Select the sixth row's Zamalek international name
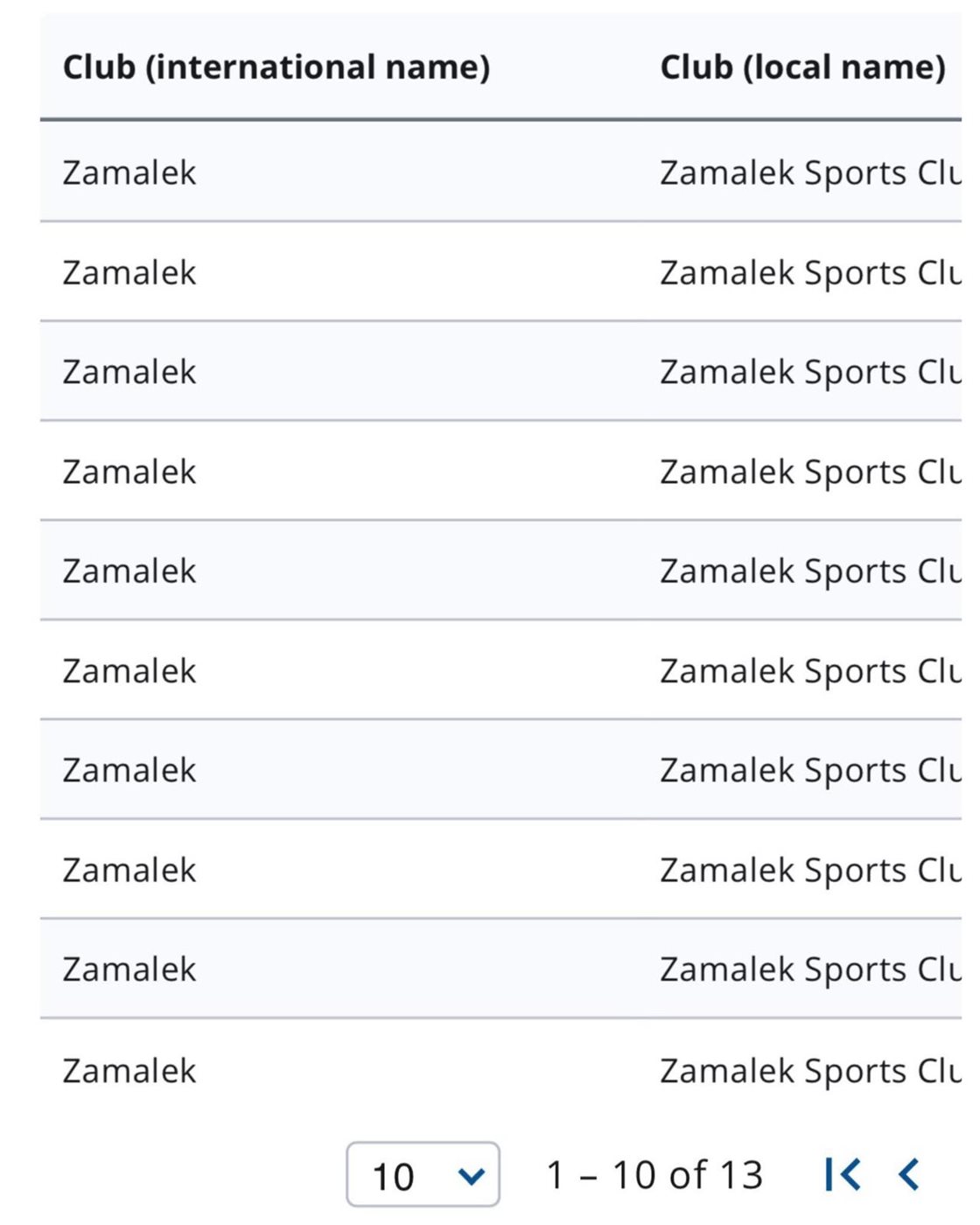 click(129, 671)
